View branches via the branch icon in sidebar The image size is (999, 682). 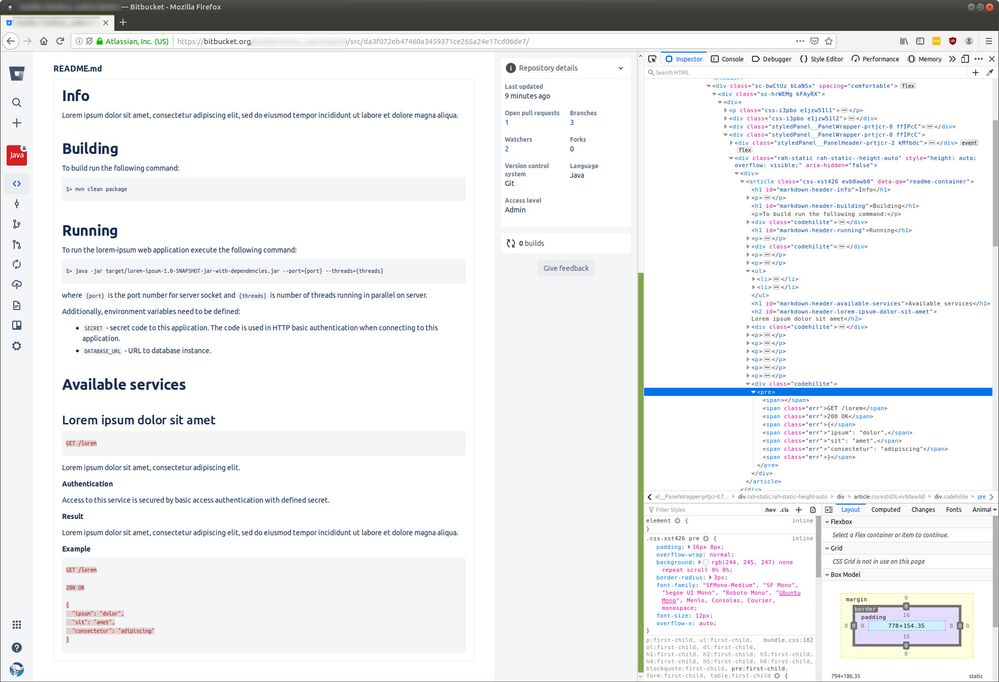coord(17,225)
